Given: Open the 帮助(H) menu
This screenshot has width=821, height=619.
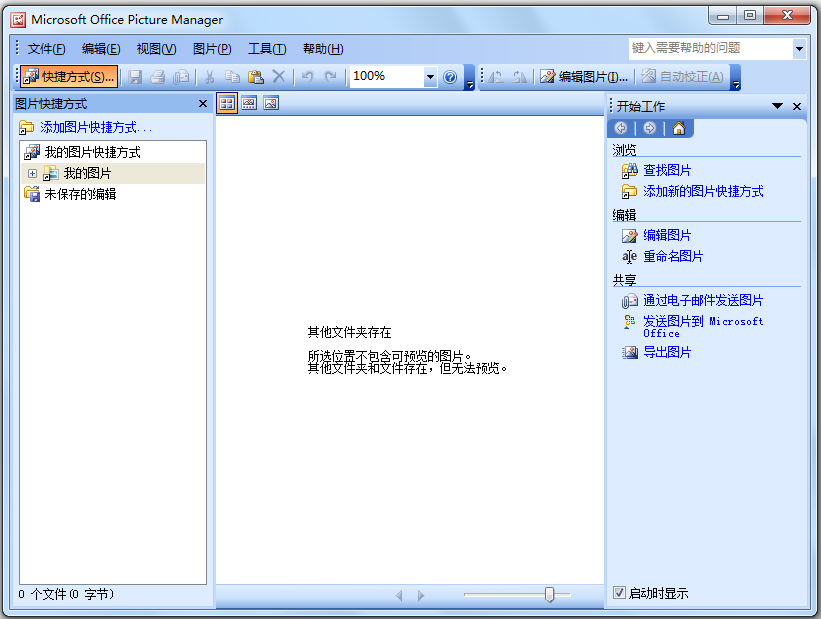Looking at the screenshot, I should pyautogui.click(x=323, y=49).
